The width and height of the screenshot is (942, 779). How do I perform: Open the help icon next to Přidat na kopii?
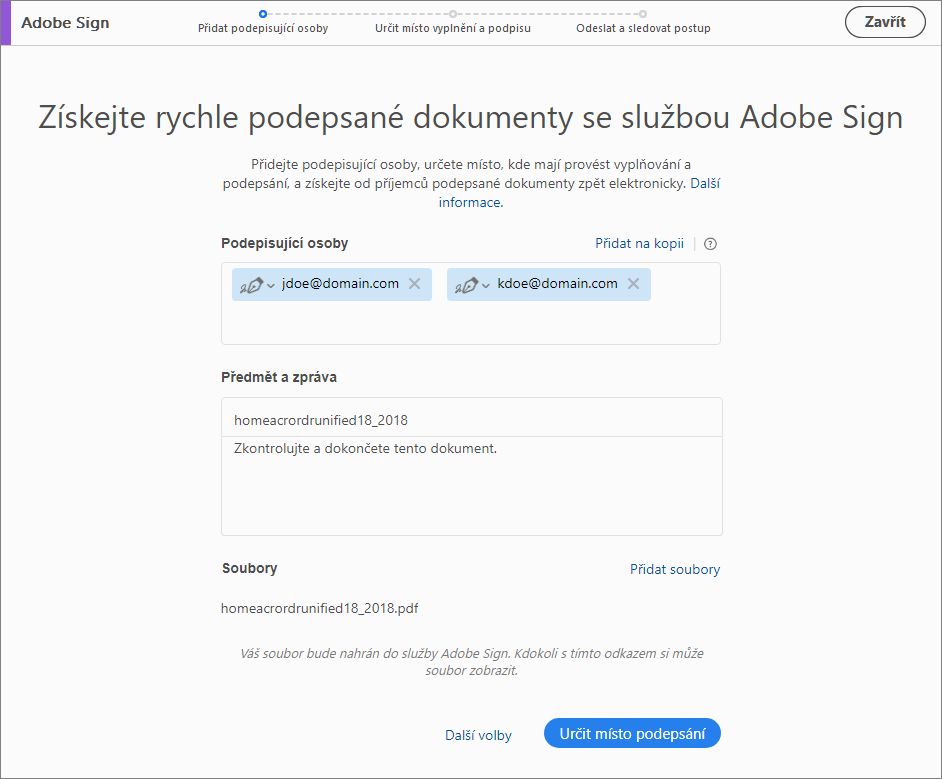click(710, 243)
